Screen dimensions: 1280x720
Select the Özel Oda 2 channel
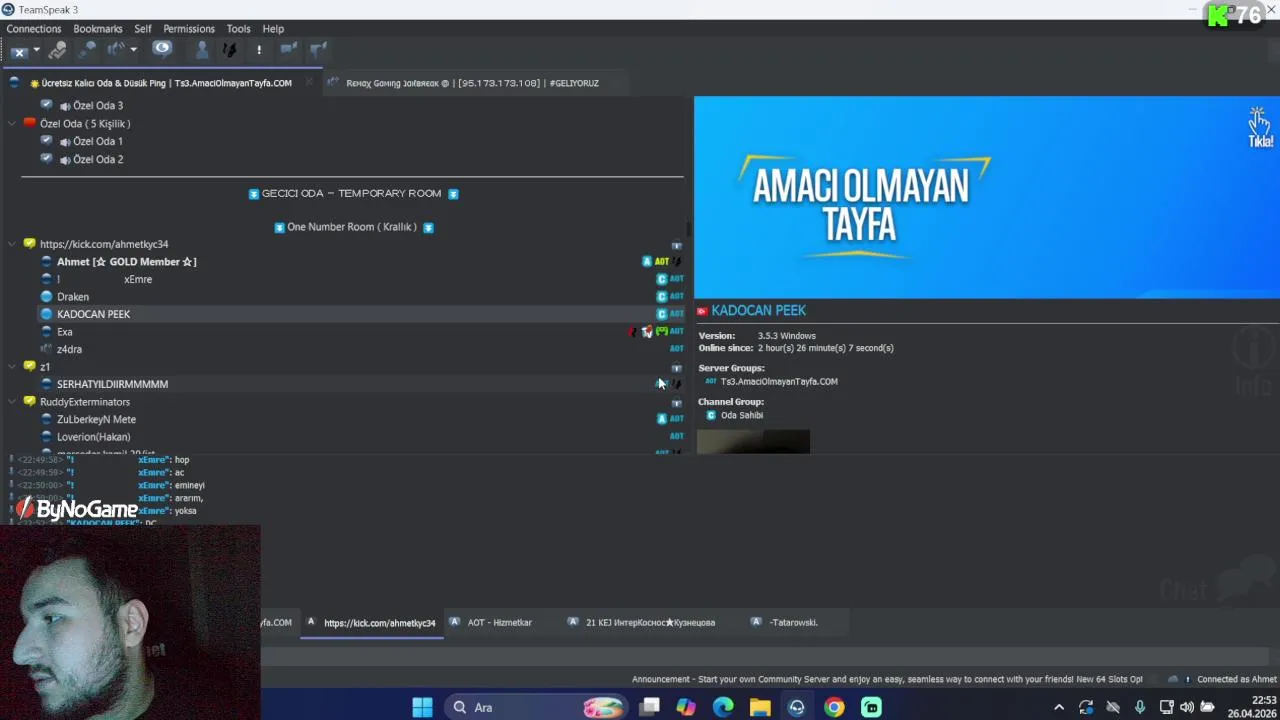[98, 160]
